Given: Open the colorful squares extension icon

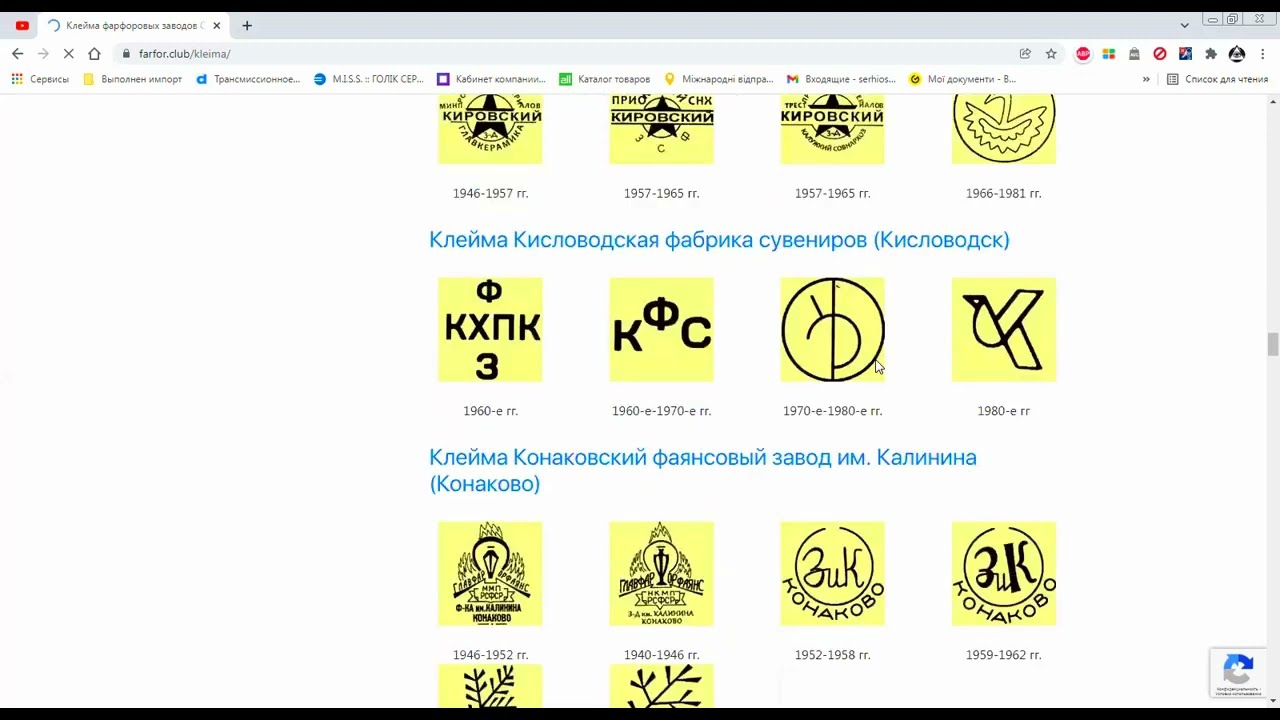Looking at the screenshot, I should tap(1109, 54).
